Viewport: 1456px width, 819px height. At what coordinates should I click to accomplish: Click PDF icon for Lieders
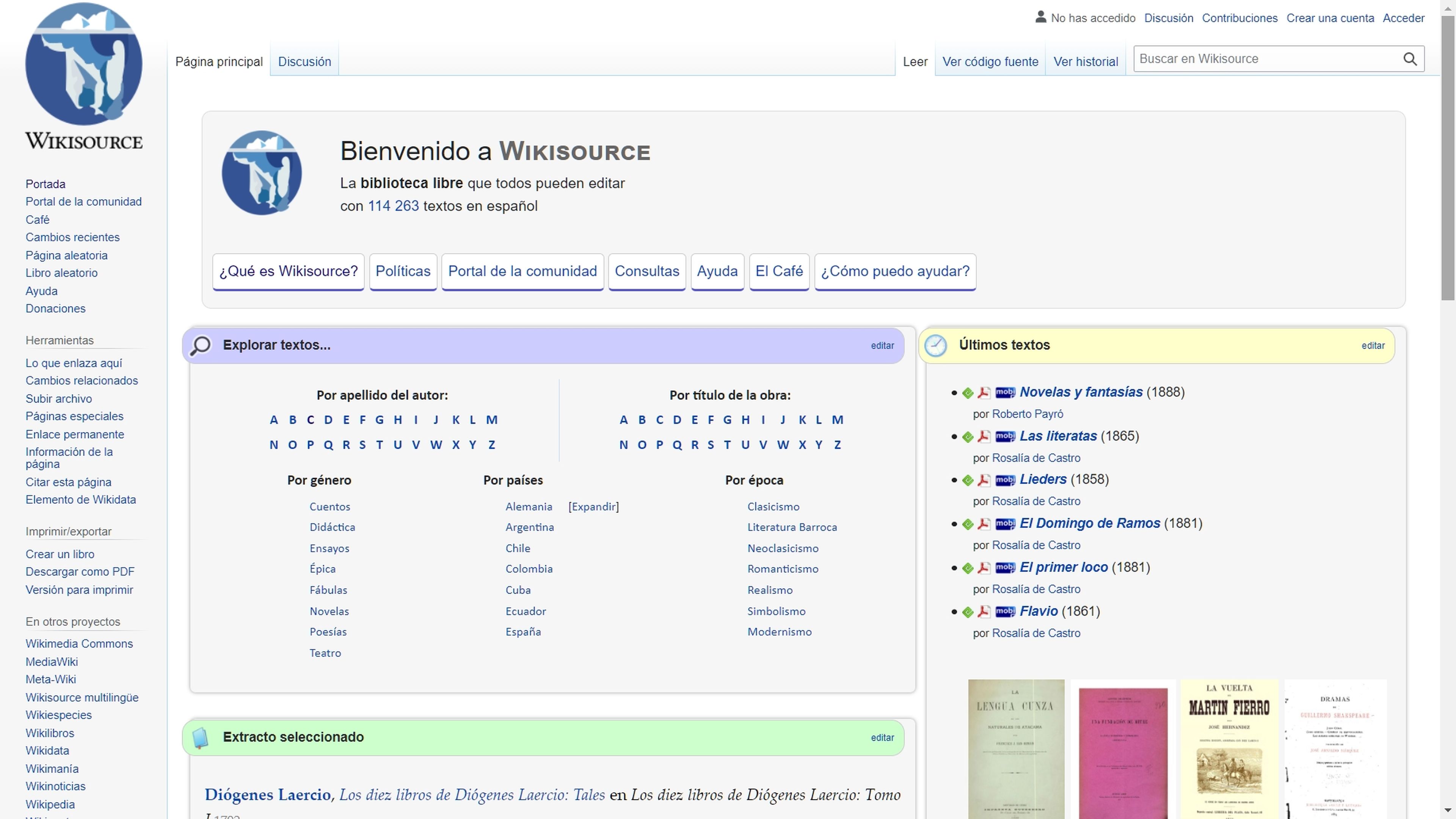click(984, 480)
